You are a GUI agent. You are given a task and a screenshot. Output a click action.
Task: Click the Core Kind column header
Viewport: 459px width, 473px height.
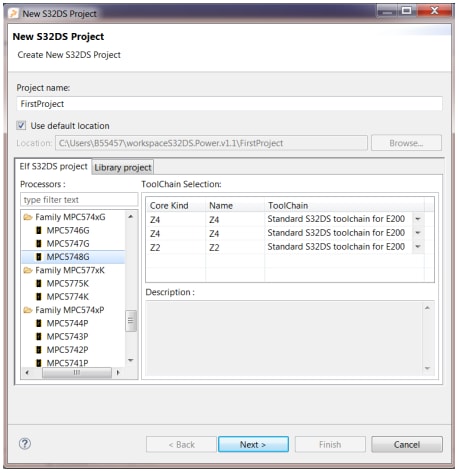click(176, 206)
